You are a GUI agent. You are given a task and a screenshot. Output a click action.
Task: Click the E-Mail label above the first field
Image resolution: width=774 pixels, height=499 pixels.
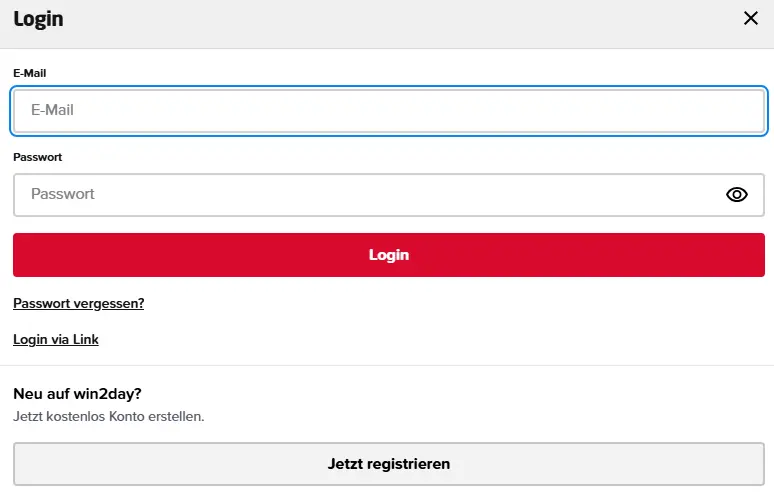tap(30, 73)
